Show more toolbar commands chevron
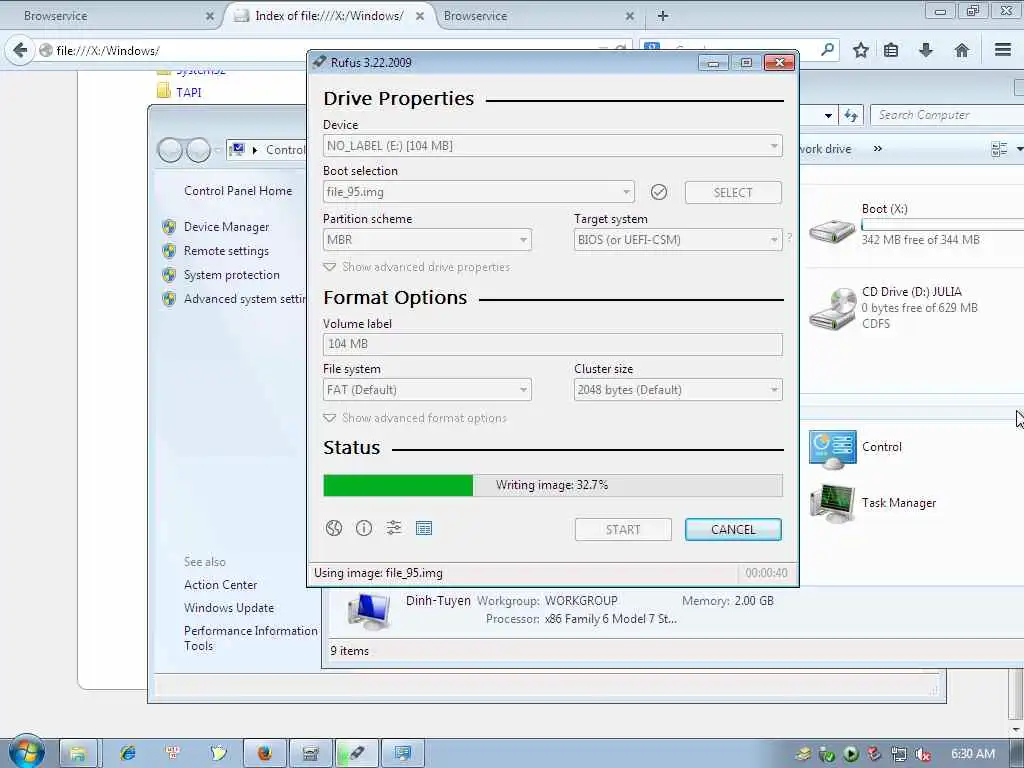This screenshot has width=1024, height=768. 878,149
